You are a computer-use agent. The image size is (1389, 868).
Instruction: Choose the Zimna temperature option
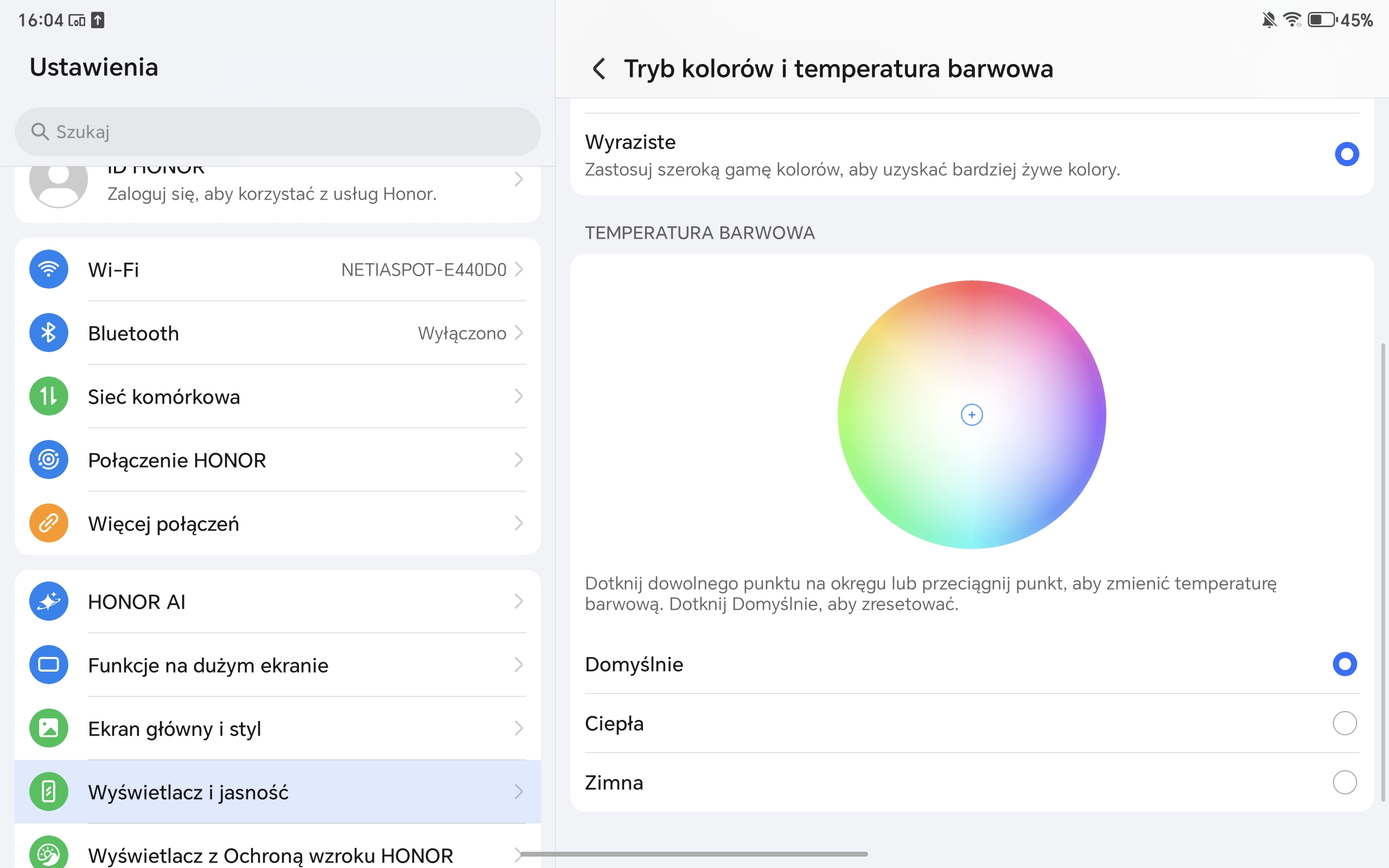coord(1344,782)
